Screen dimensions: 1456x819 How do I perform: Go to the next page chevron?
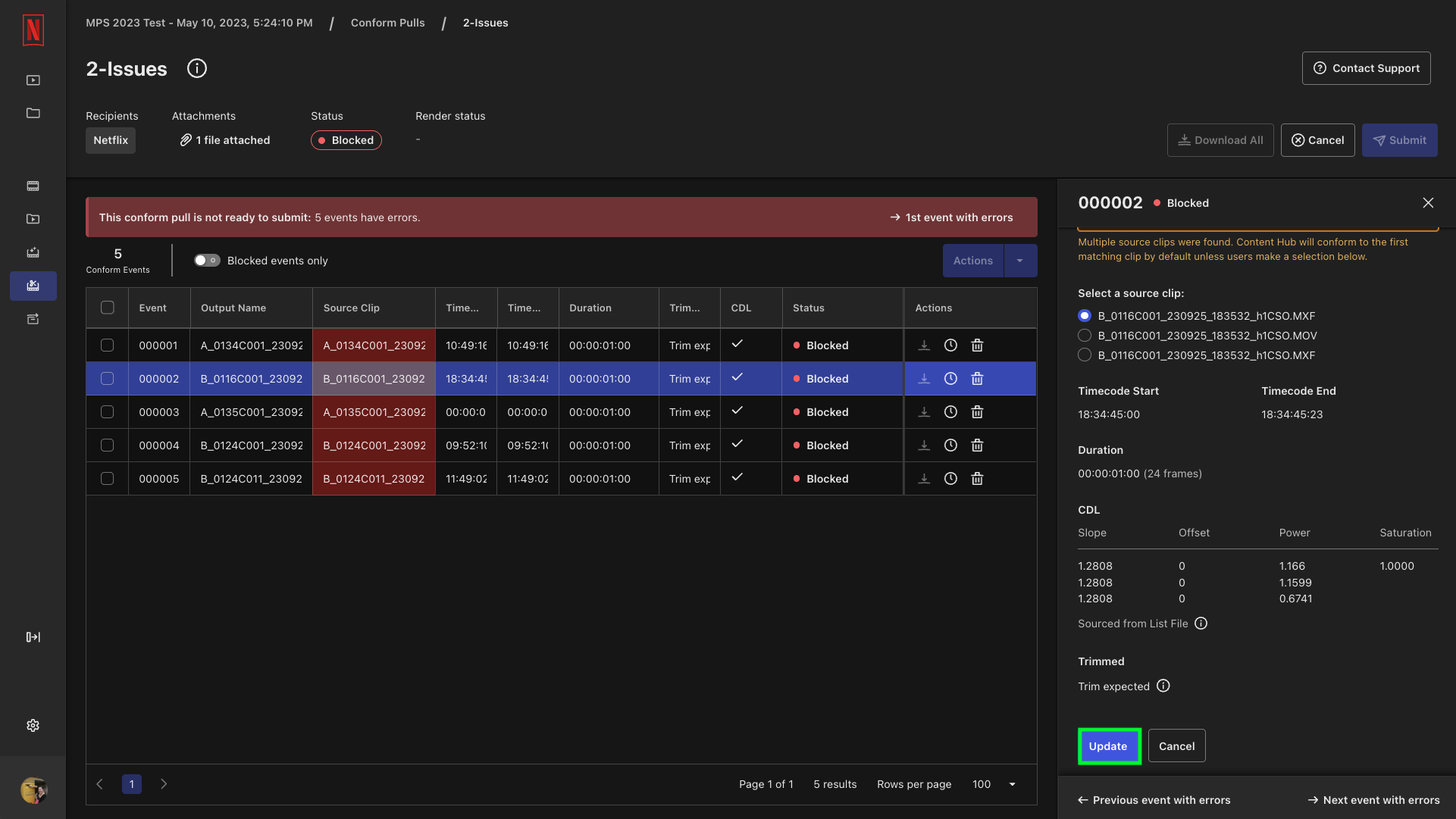164,784
